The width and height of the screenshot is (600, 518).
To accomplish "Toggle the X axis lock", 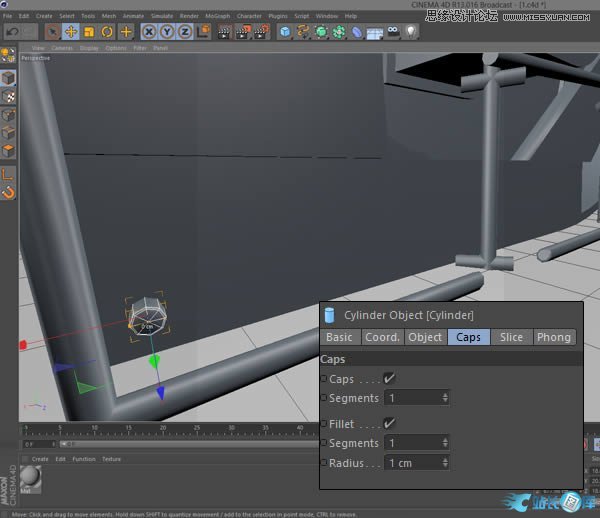I will (149, 32).
